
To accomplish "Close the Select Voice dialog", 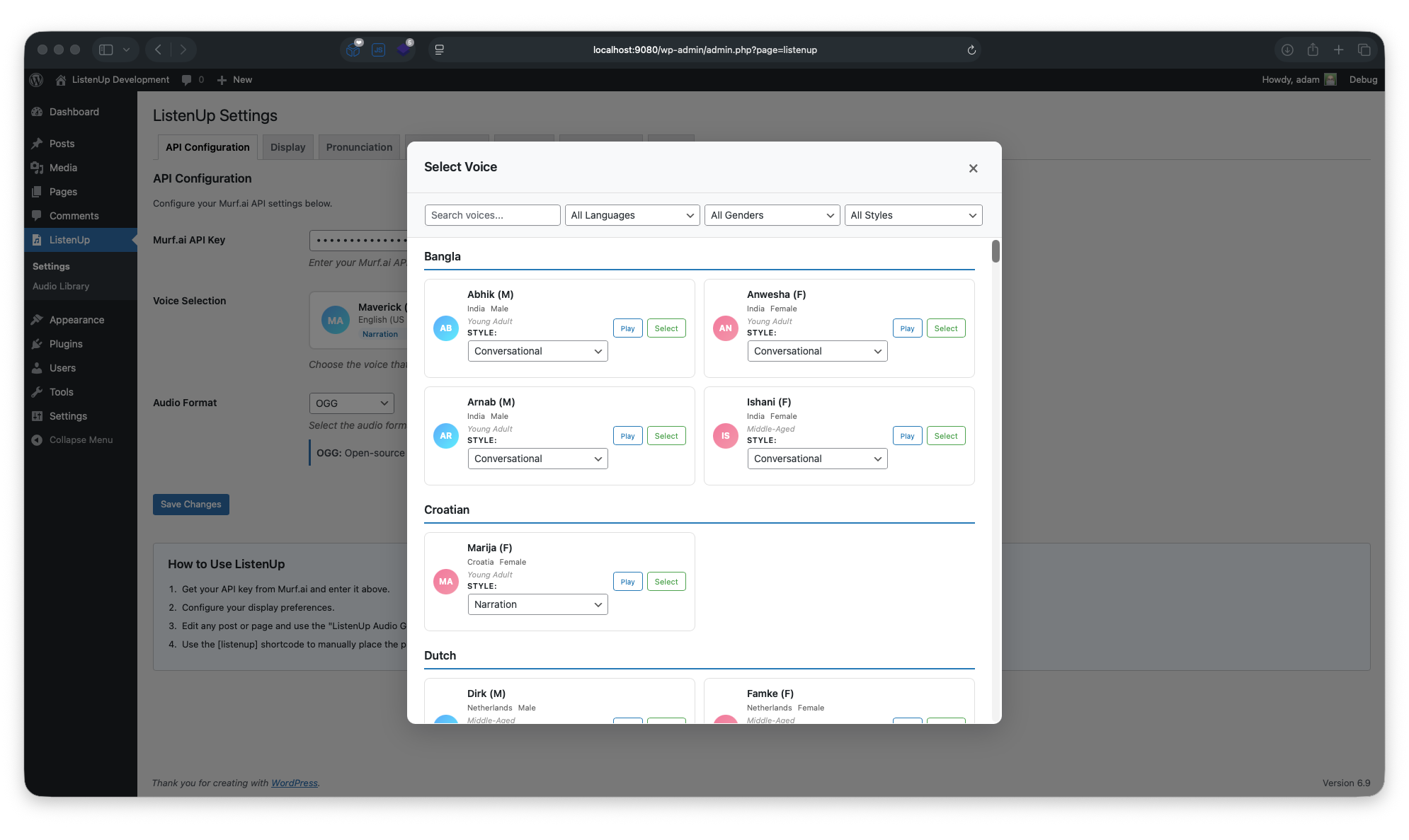I will click(973, 168).
